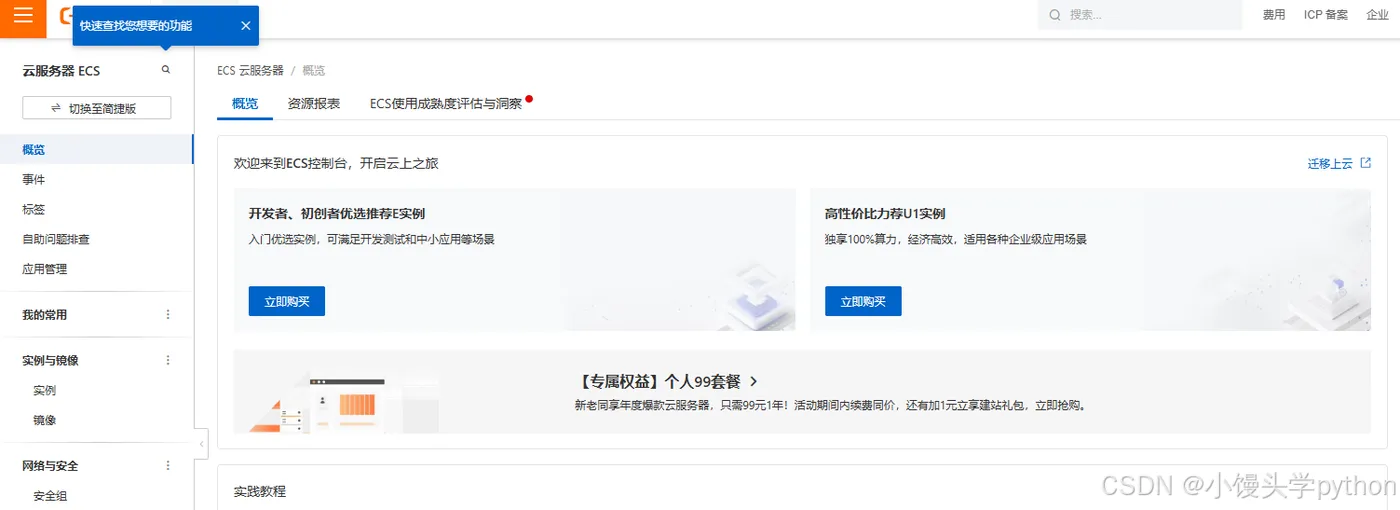Open the 我的常用 more-options dots

[168, 315]
